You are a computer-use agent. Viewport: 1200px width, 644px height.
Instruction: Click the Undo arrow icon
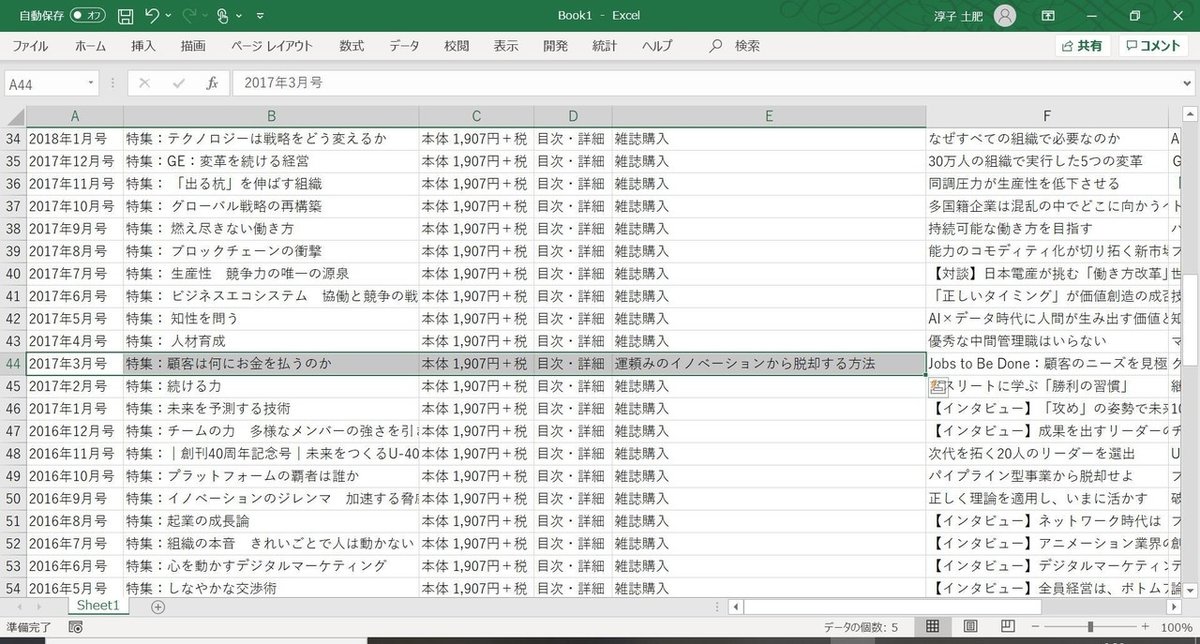152,16
